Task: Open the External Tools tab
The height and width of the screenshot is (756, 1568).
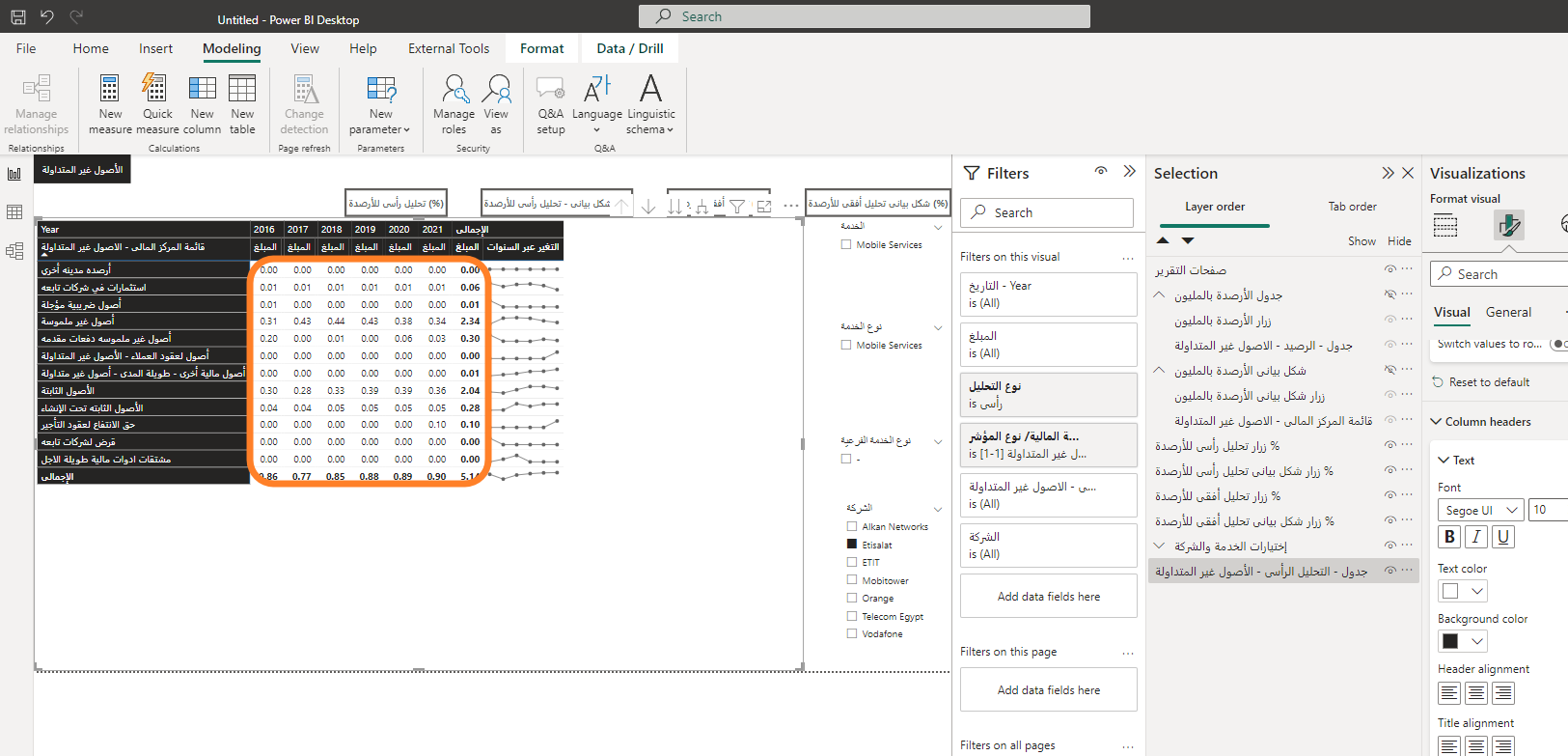Action: coord(449,48)
